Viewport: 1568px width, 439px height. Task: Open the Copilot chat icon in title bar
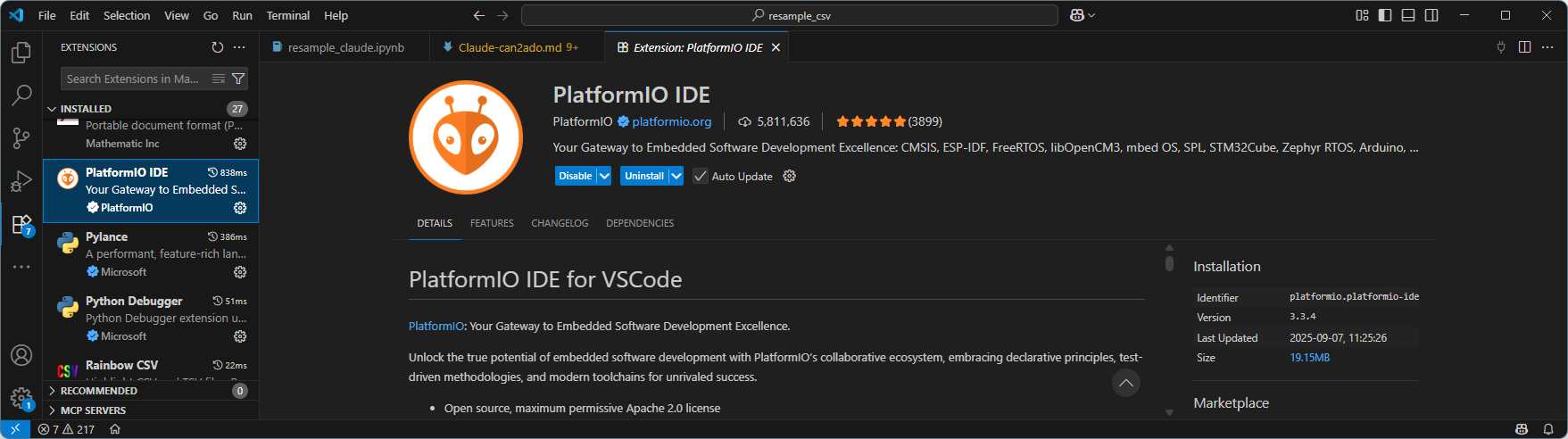pyautogui.click(x=1076, y=15)
